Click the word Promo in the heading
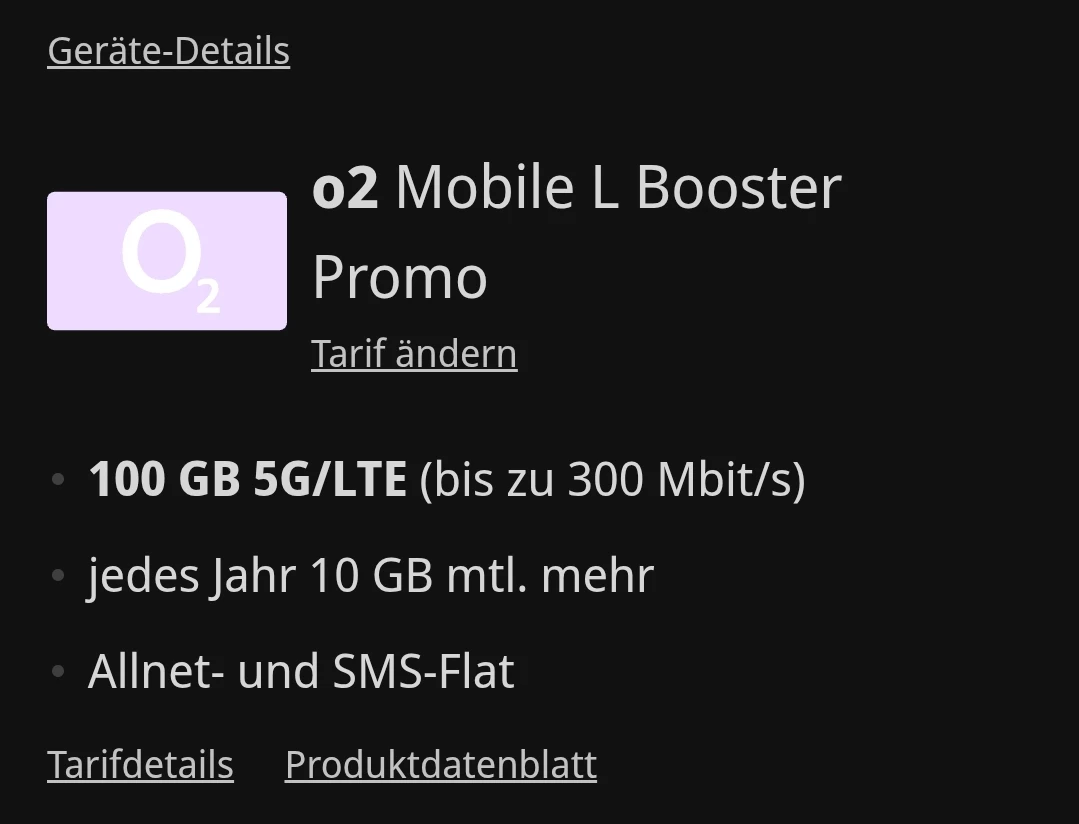 [399, 278]
